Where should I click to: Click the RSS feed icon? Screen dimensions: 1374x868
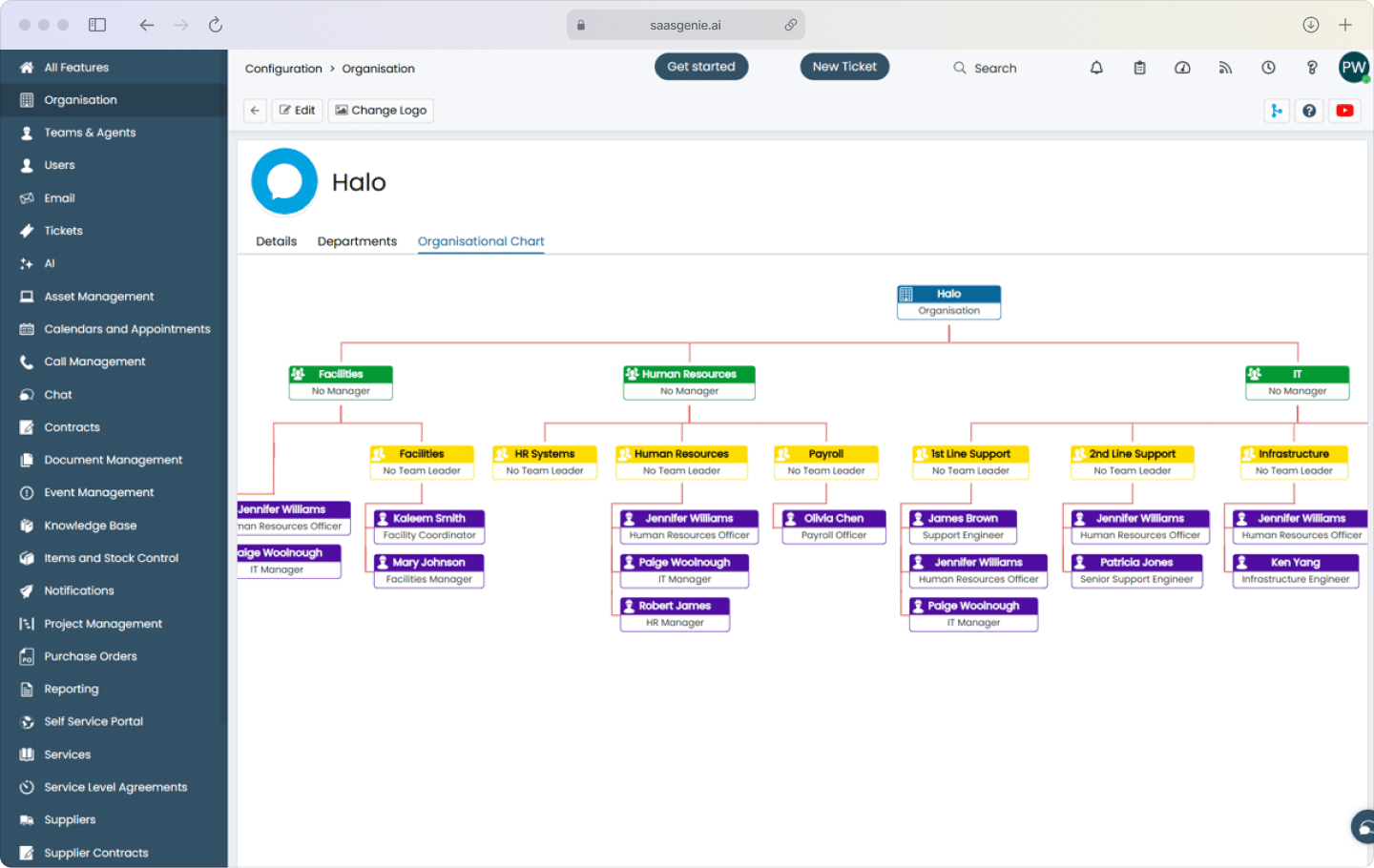coord(1225,68)
